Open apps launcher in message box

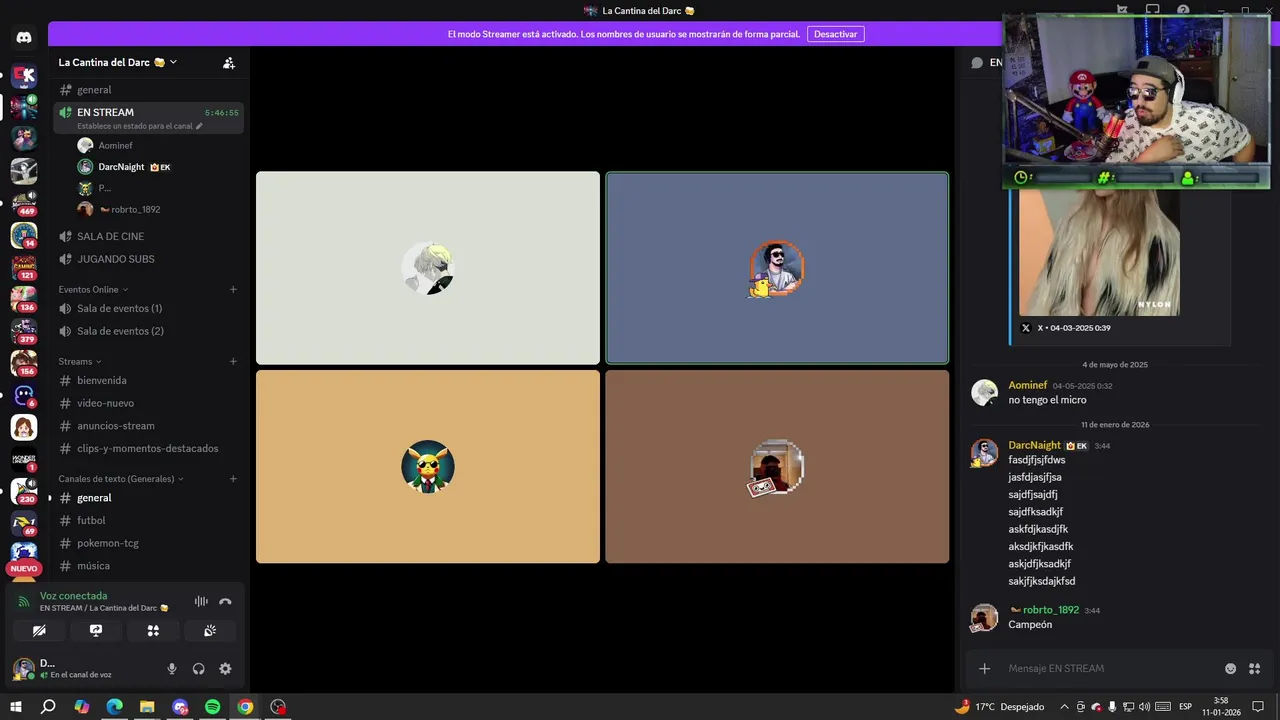[x=1255, y=669]
